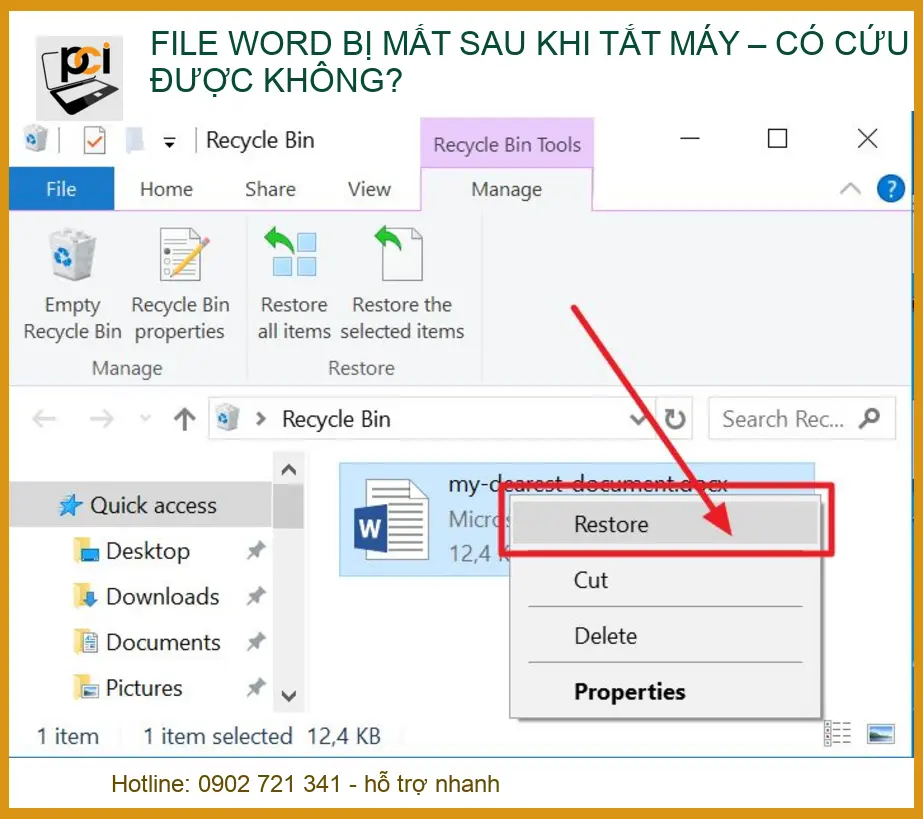923x819 pixels.
Task: Unpin Desktop from Quick access
Action: point(255,551)
